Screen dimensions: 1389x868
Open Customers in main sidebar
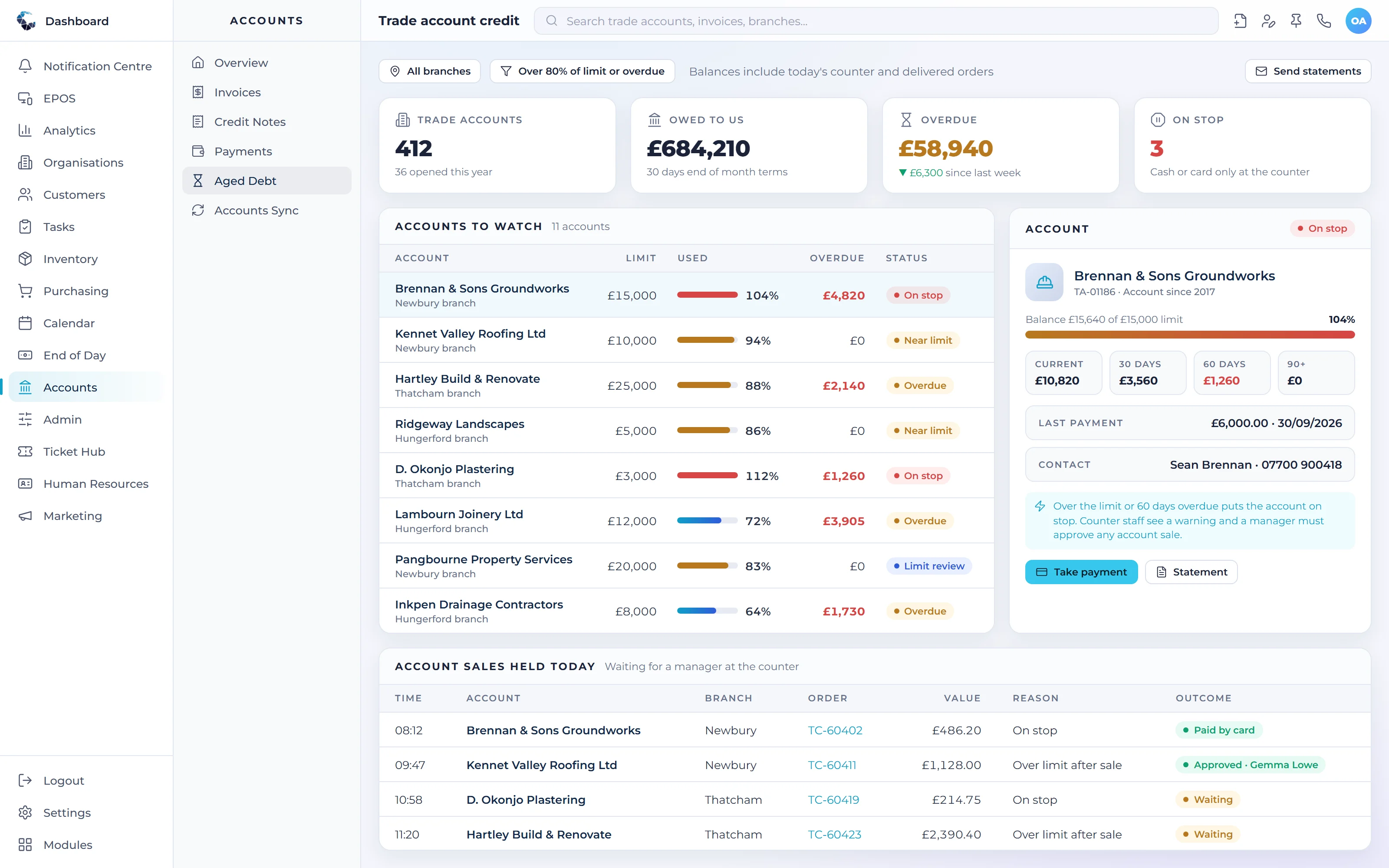(86, 194)
